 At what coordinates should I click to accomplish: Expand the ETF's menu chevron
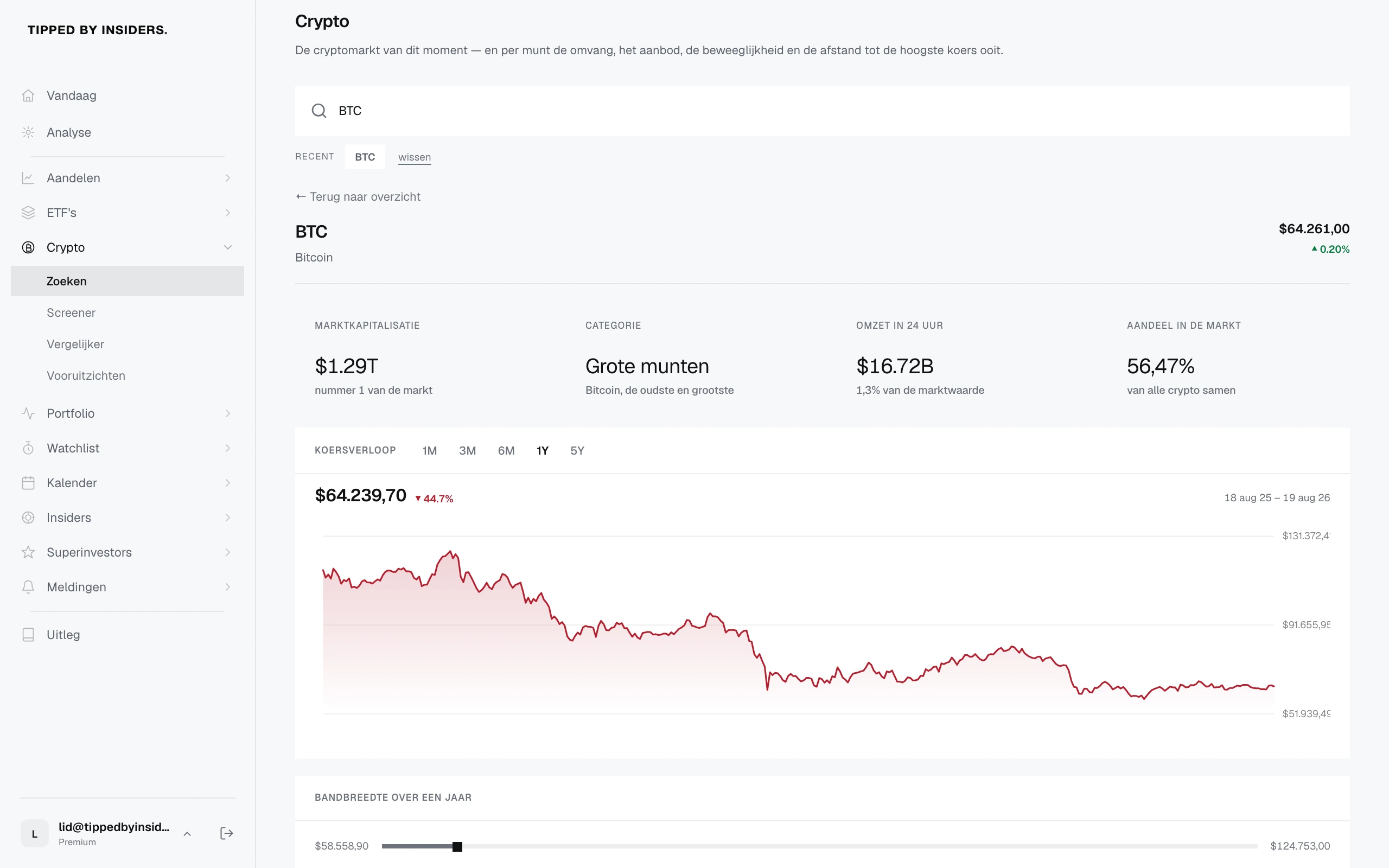[x=228, y=213]
